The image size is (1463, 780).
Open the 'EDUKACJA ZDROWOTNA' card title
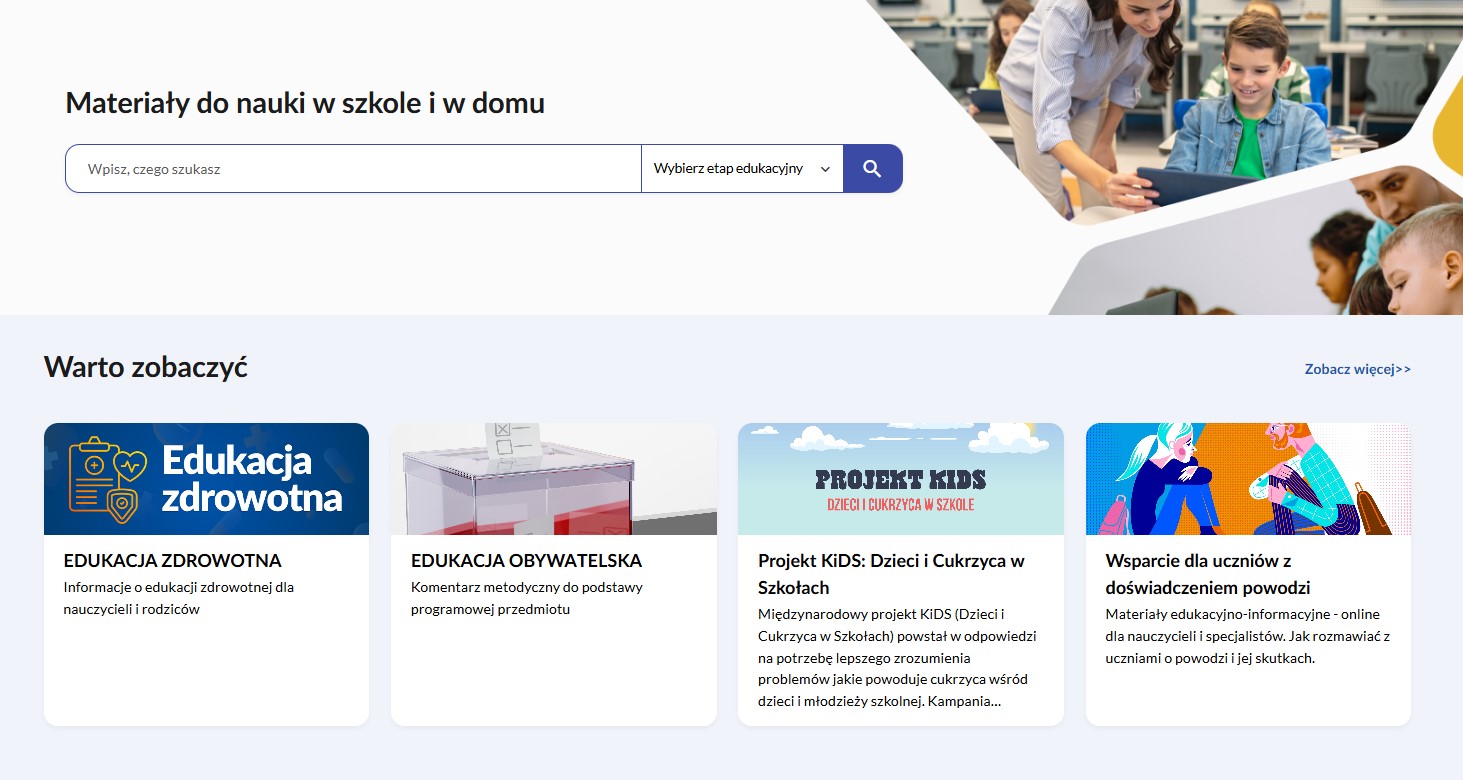coord(172,561)
